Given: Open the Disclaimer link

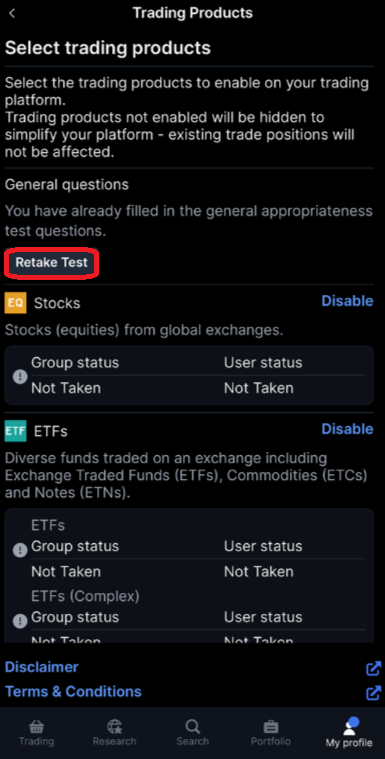Looking at the screenshot, I should click(x=42, y=667).
